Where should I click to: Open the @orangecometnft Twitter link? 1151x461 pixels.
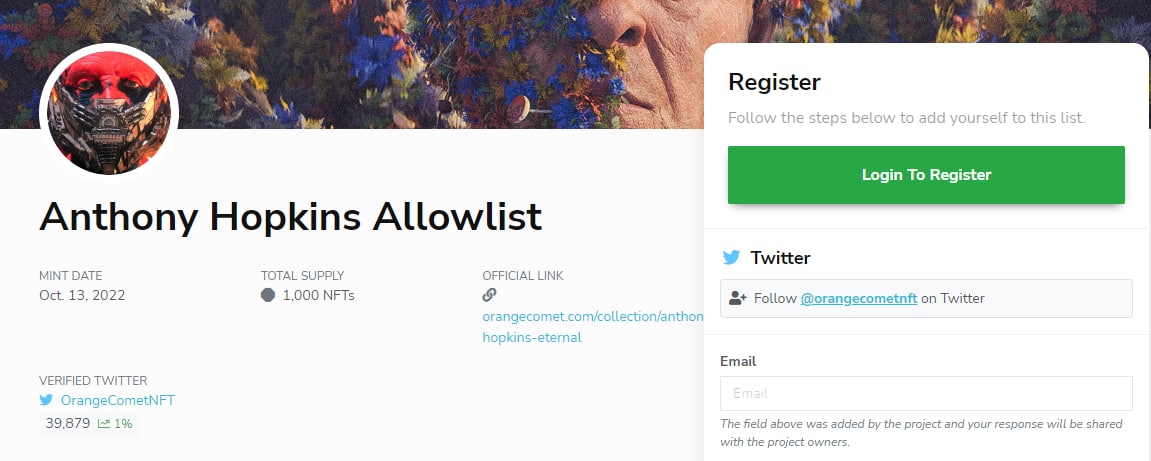pos(858,298)
